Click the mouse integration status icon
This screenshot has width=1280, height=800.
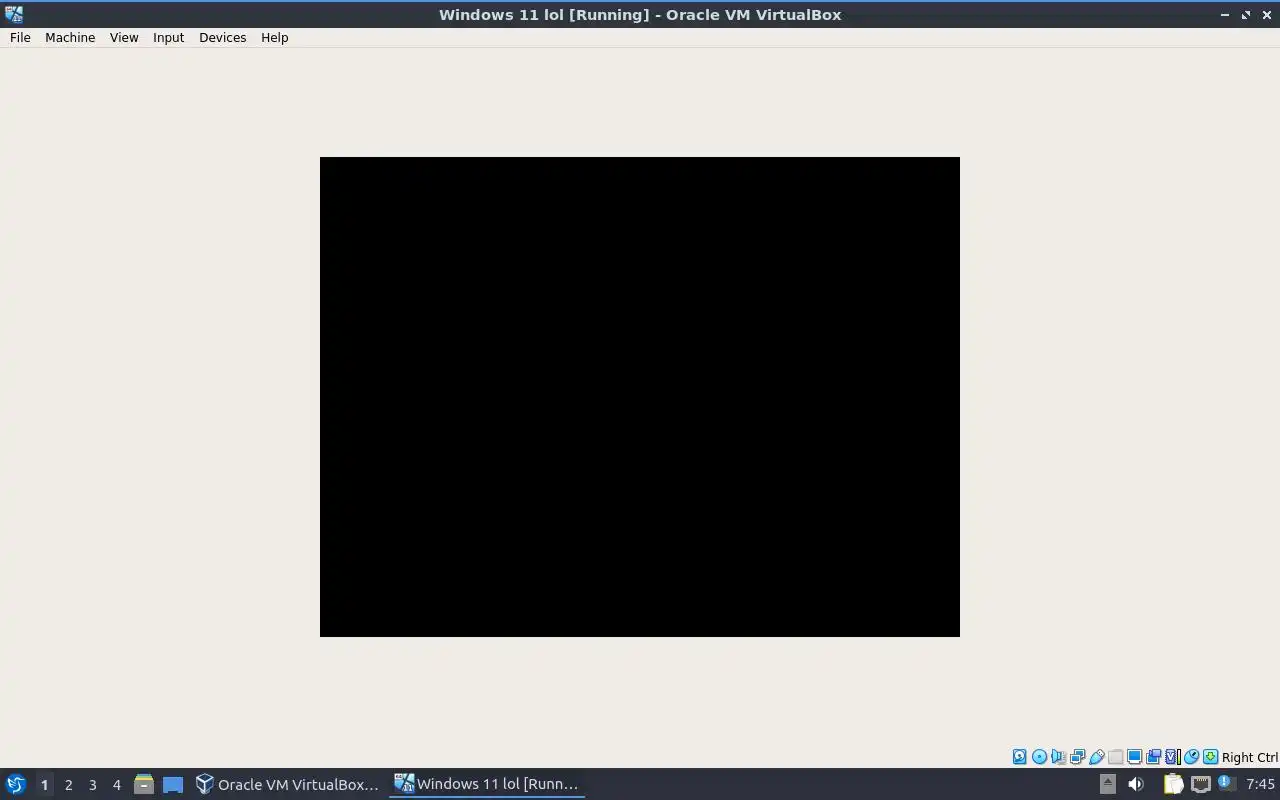1191,757
